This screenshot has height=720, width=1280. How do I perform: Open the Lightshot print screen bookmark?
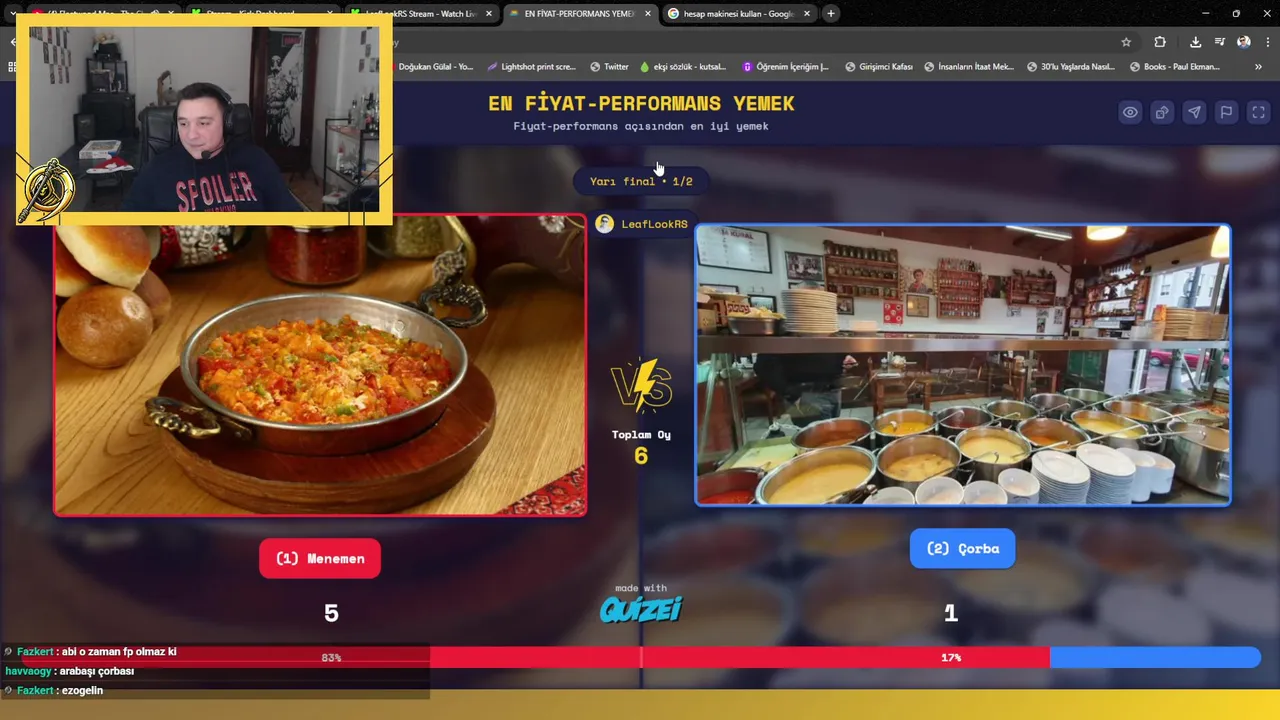(531, 67)
